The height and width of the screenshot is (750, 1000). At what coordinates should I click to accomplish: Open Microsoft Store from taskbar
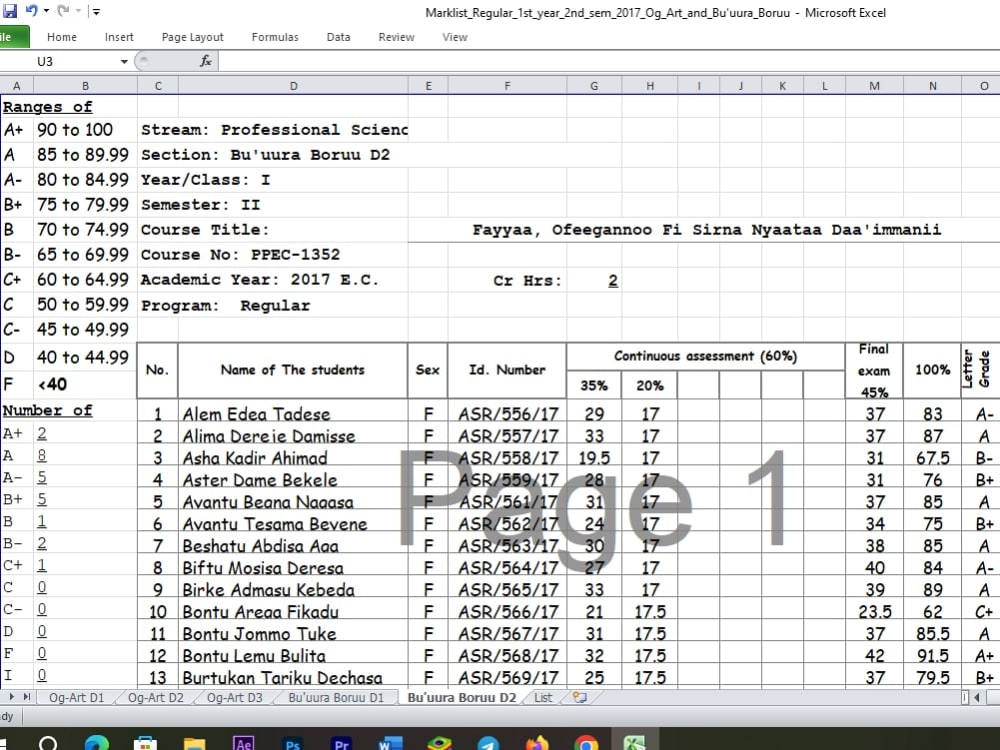pyautogui.click(x=145, y=744)
